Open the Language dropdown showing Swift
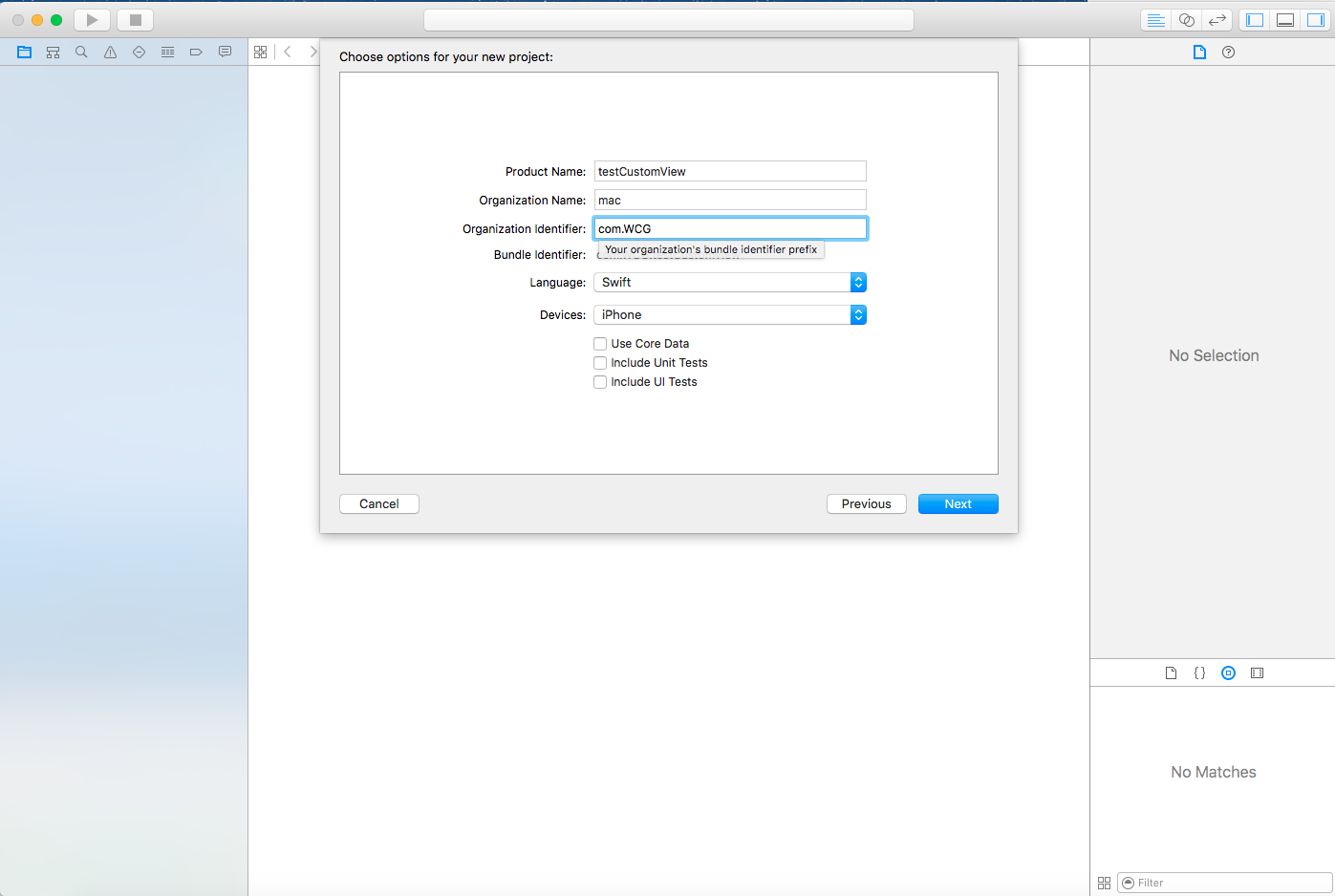 tap(730, 283)
